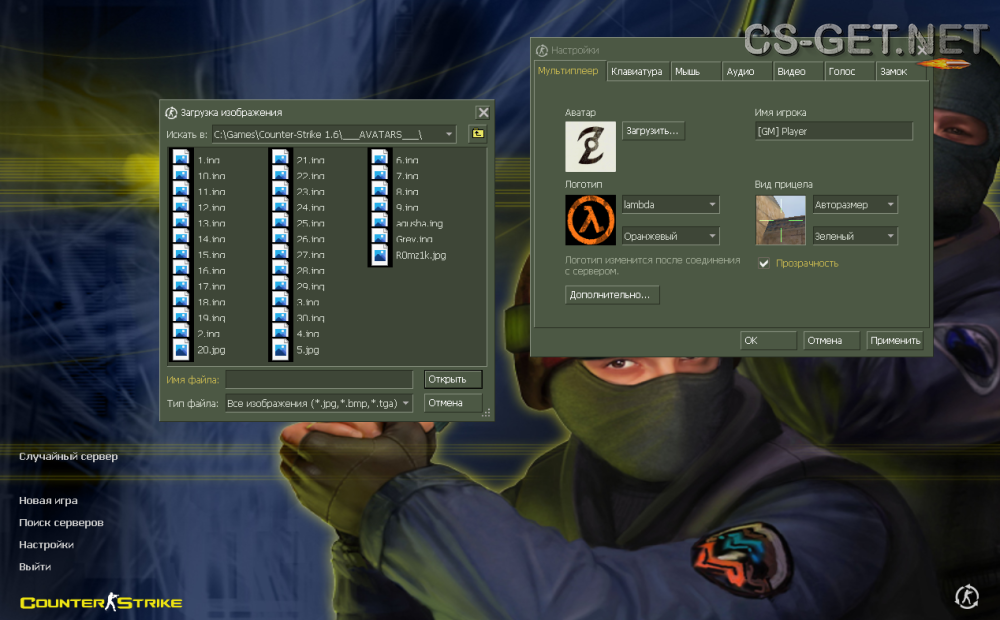Click the Применить button

[x=894, y=341]
